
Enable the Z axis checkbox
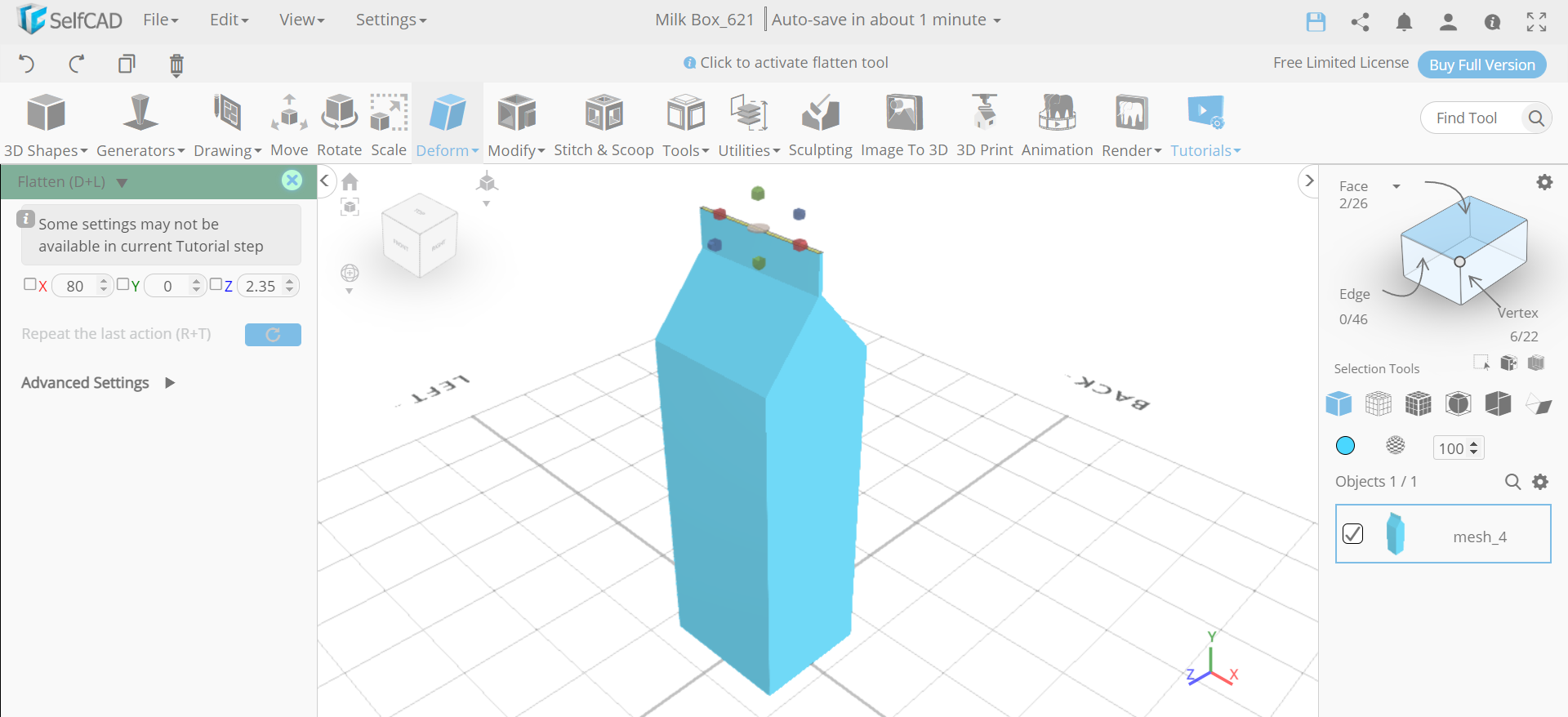click(x=216, y=284)
